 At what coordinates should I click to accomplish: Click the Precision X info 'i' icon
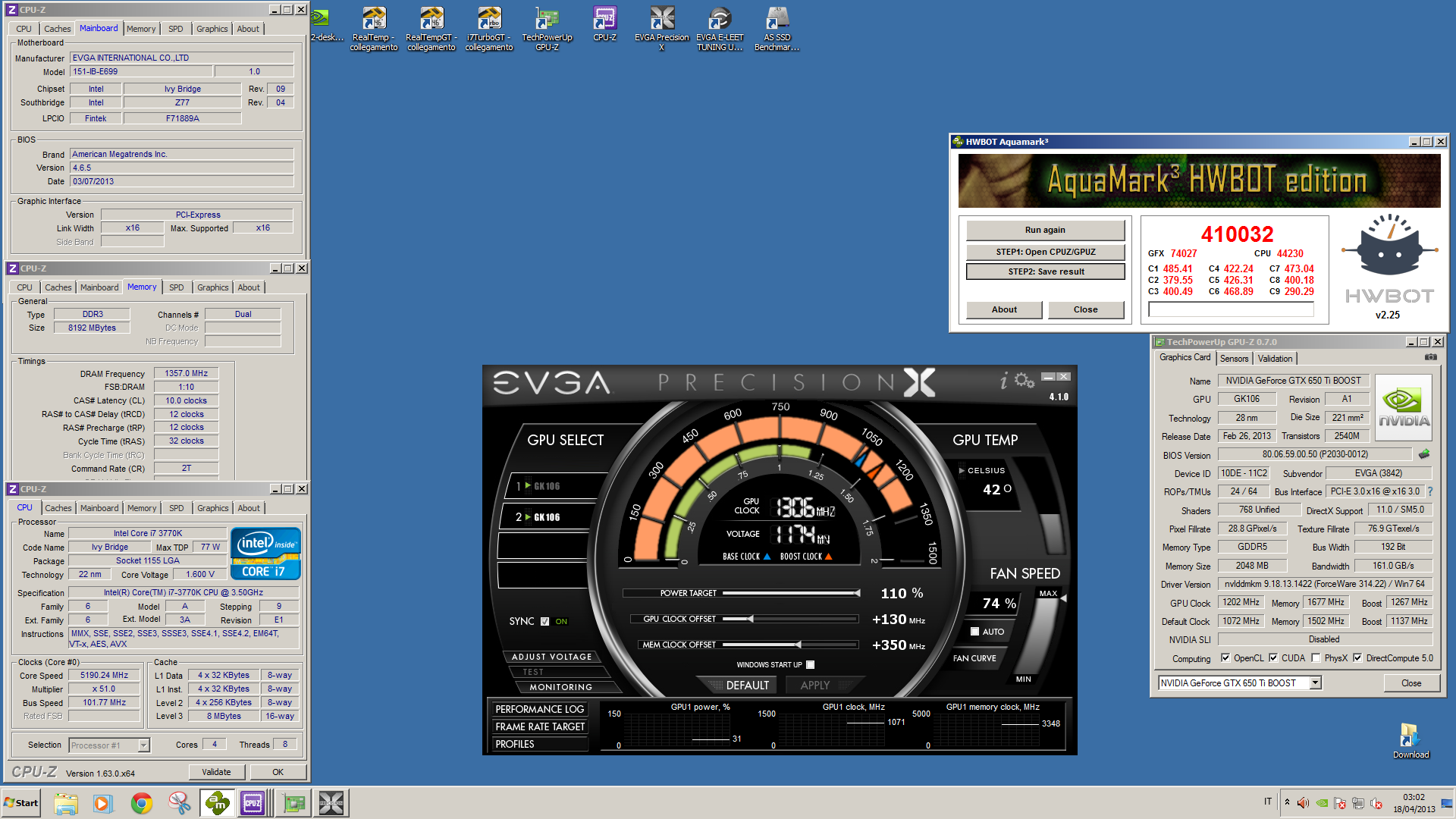pos(1004,381)
